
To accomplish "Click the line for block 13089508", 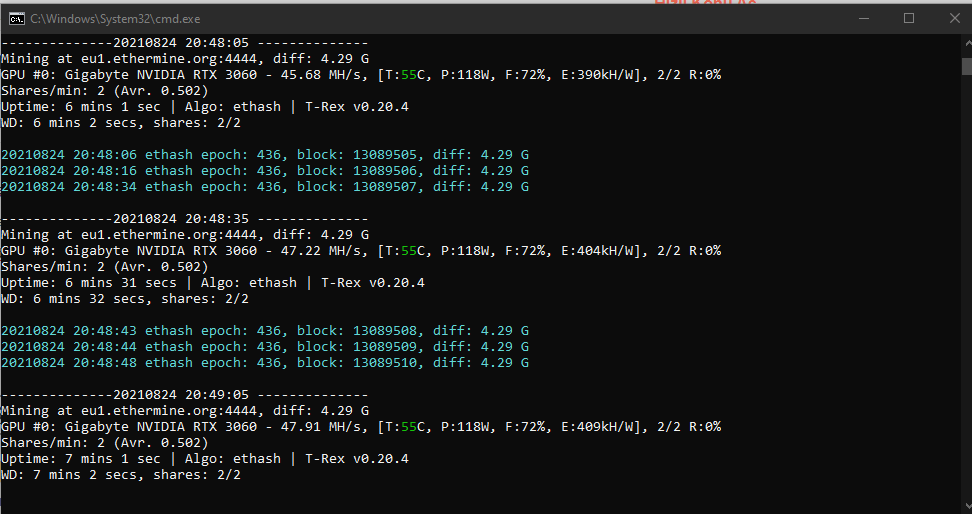I will pos(265,330).
